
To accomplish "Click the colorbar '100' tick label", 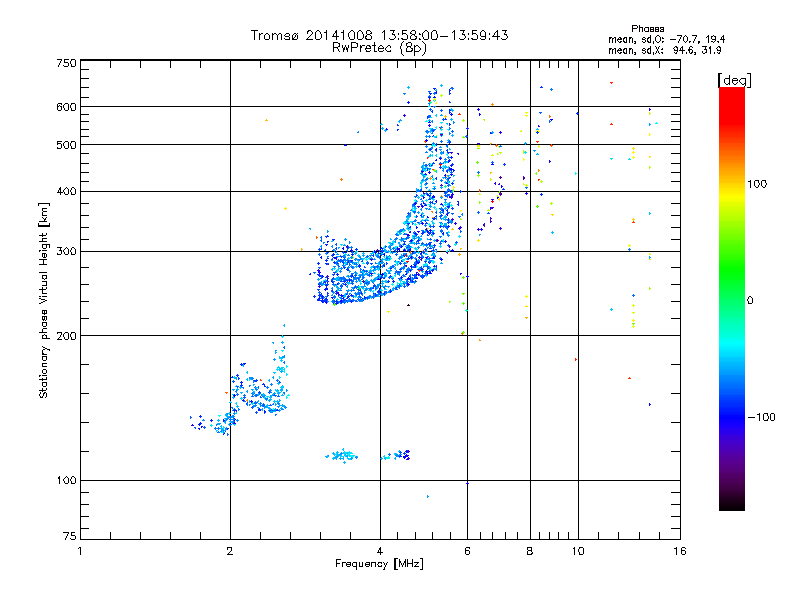I will coord(757,184).
